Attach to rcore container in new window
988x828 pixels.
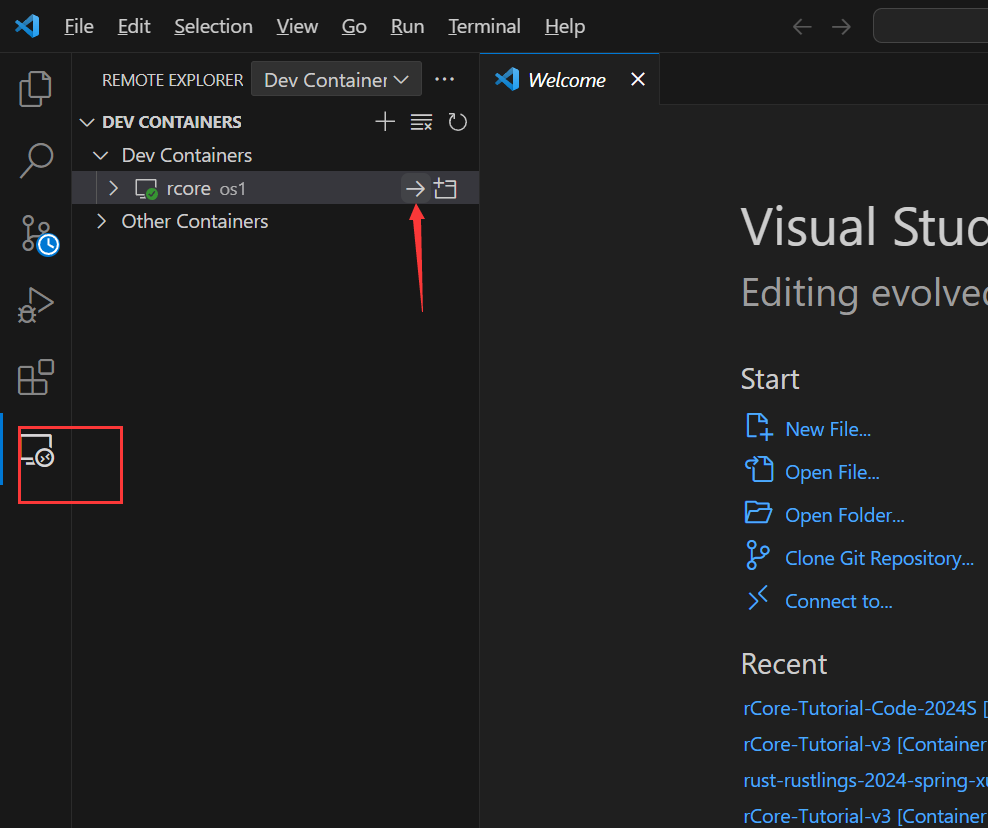[x=445, y=188]
